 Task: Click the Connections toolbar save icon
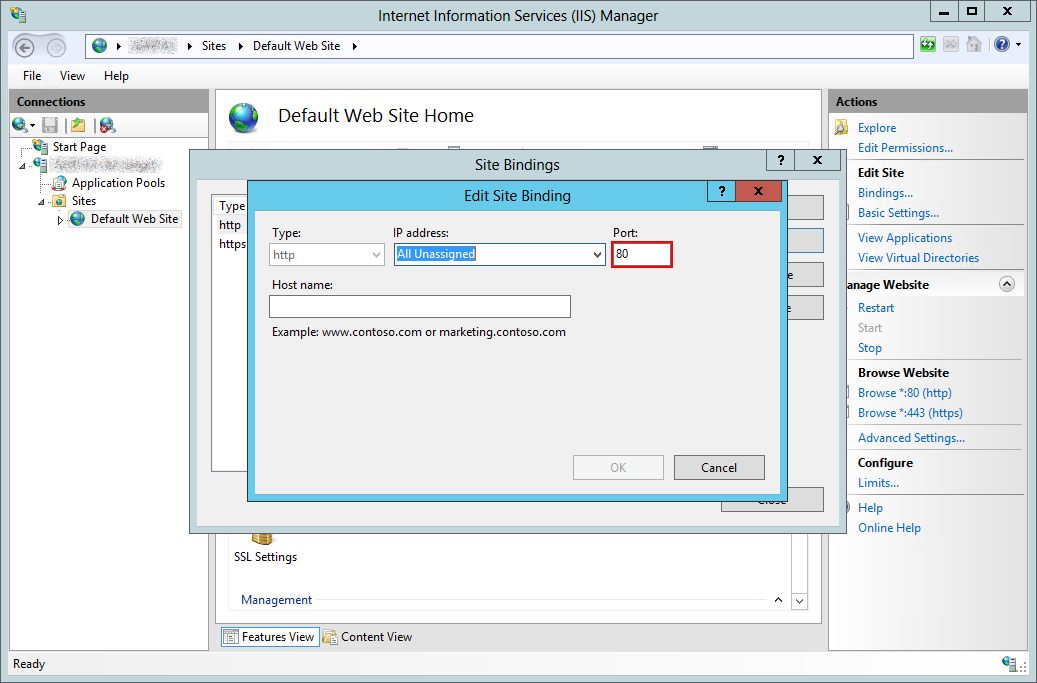coord(50,125)
